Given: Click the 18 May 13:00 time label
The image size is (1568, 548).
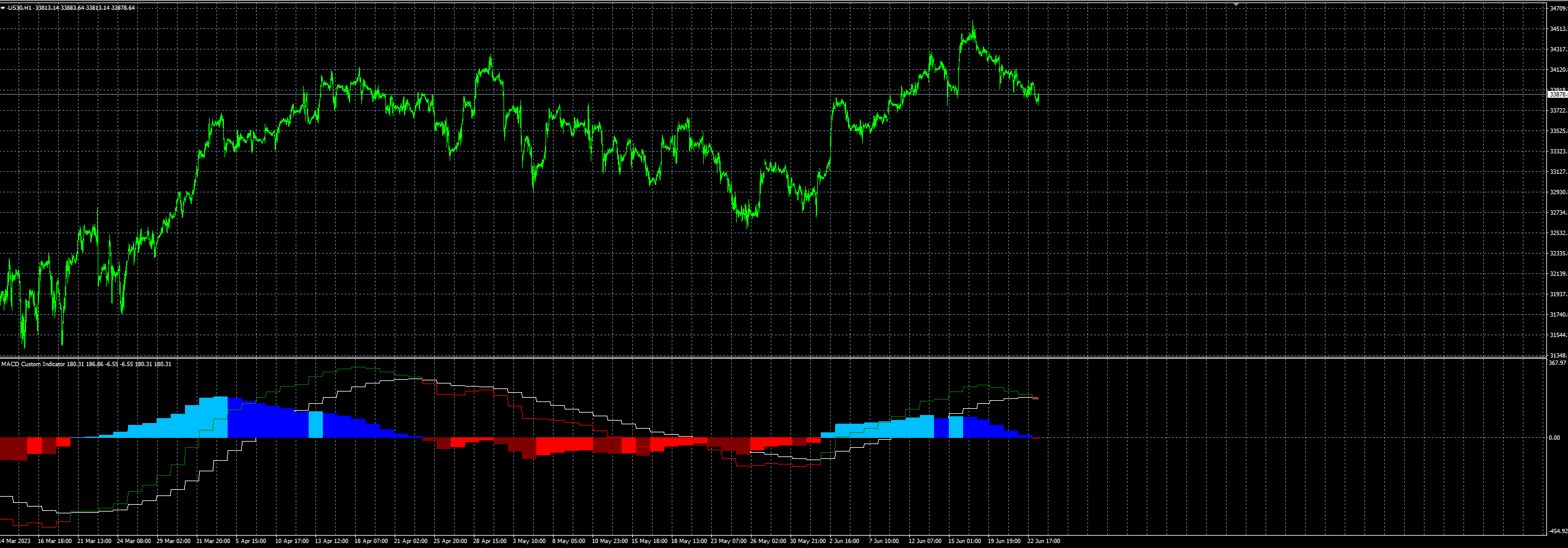Looking at the screenshot, I should [689, 541].
